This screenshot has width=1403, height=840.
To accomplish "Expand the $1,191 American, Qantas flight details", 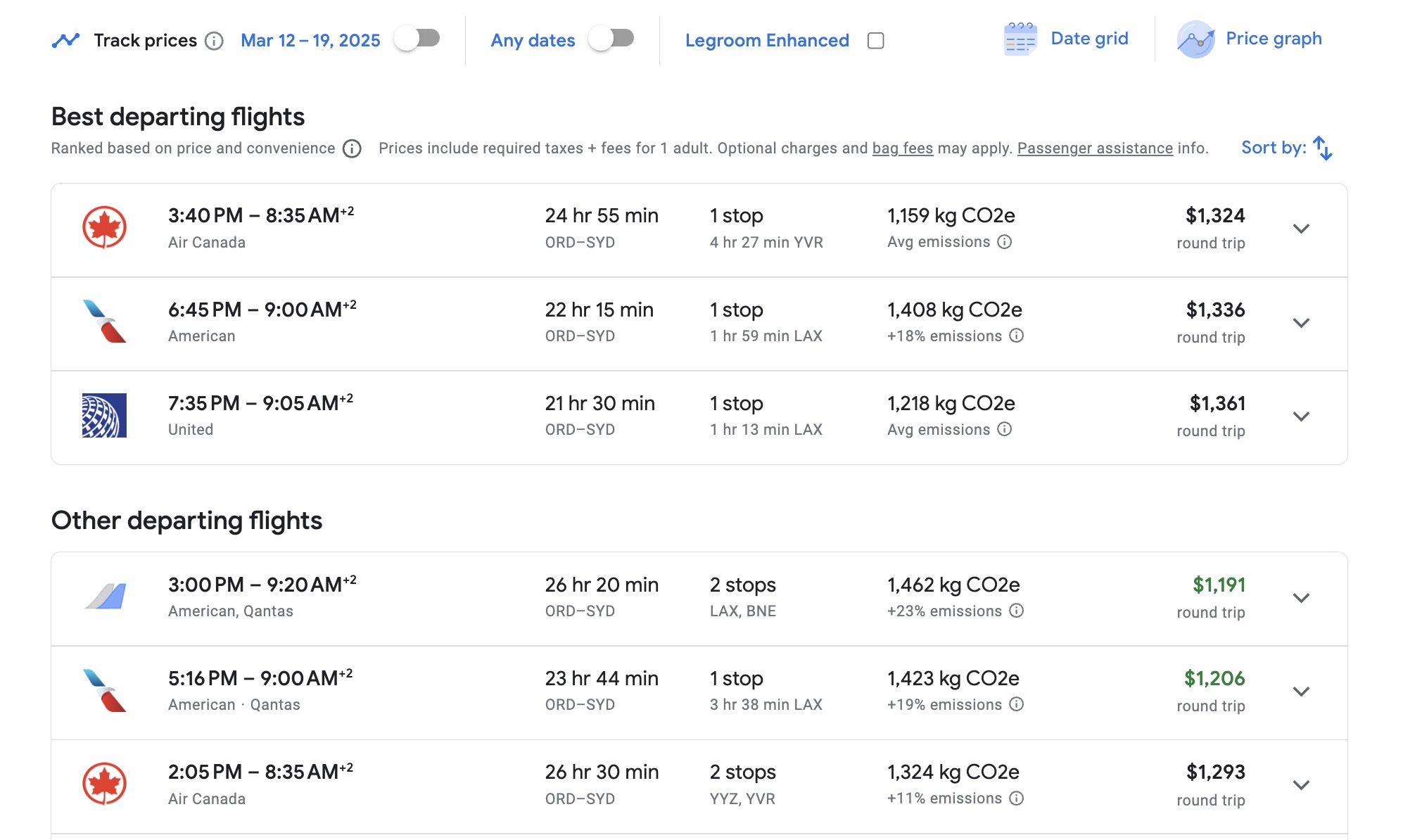I will [1300, 597].
